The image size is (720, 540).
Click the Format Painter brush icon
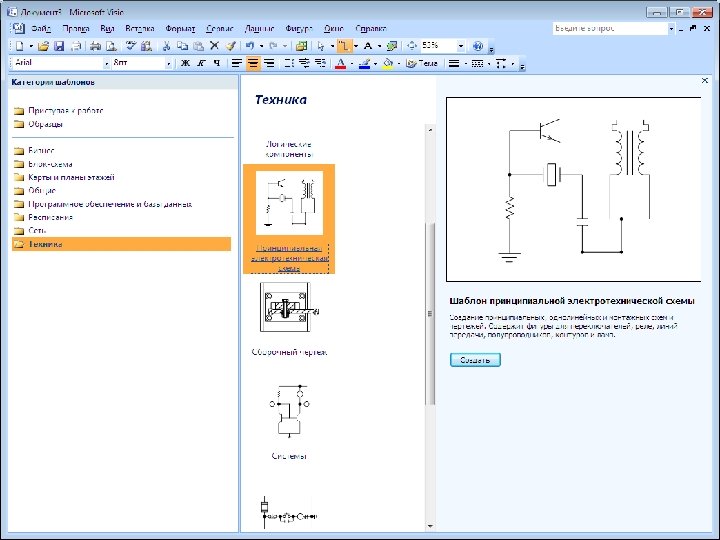coord(230,46)
